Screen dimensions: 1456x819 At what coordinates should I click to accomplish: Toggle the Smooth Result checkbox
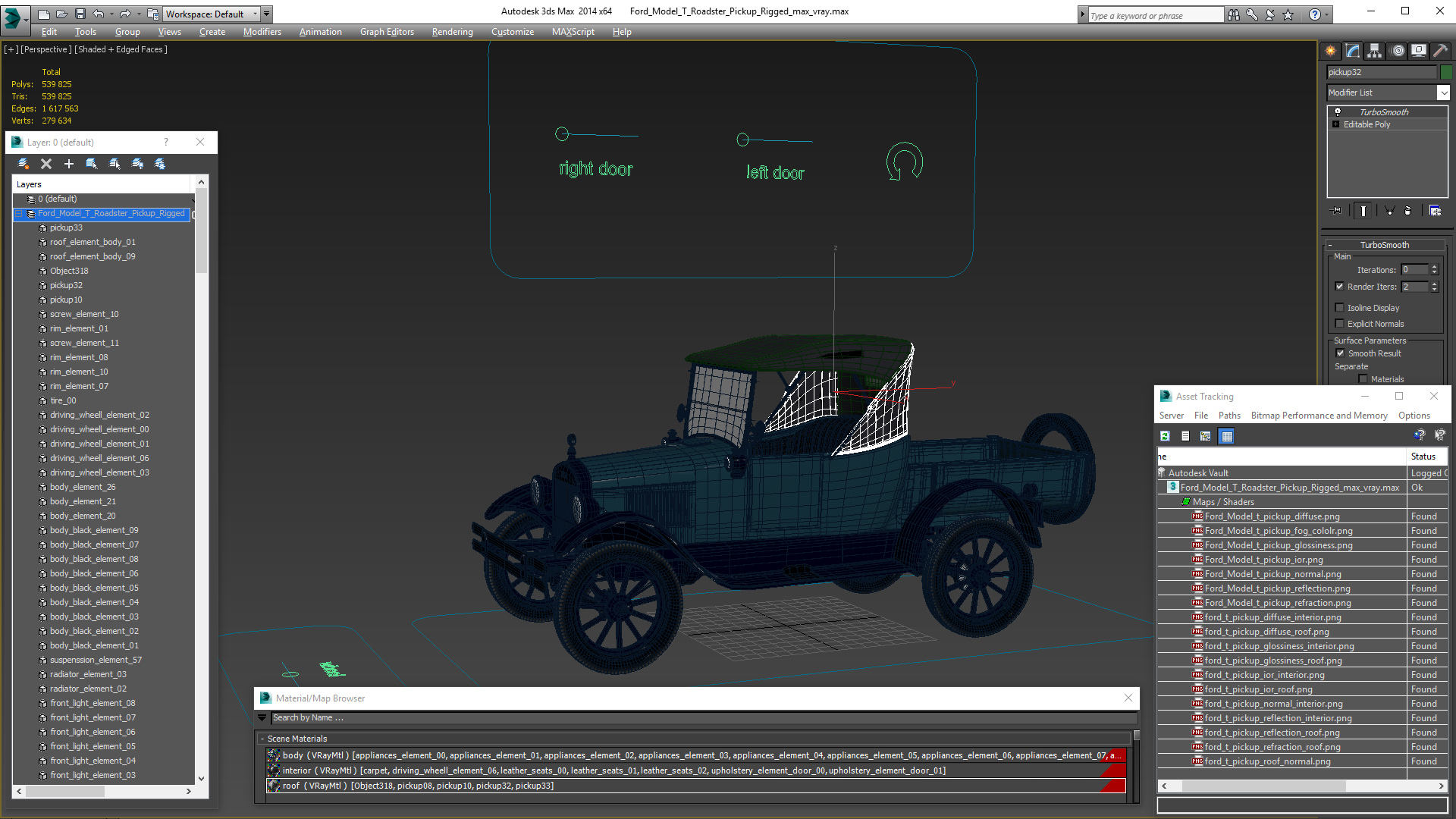tap(1340, 353)
